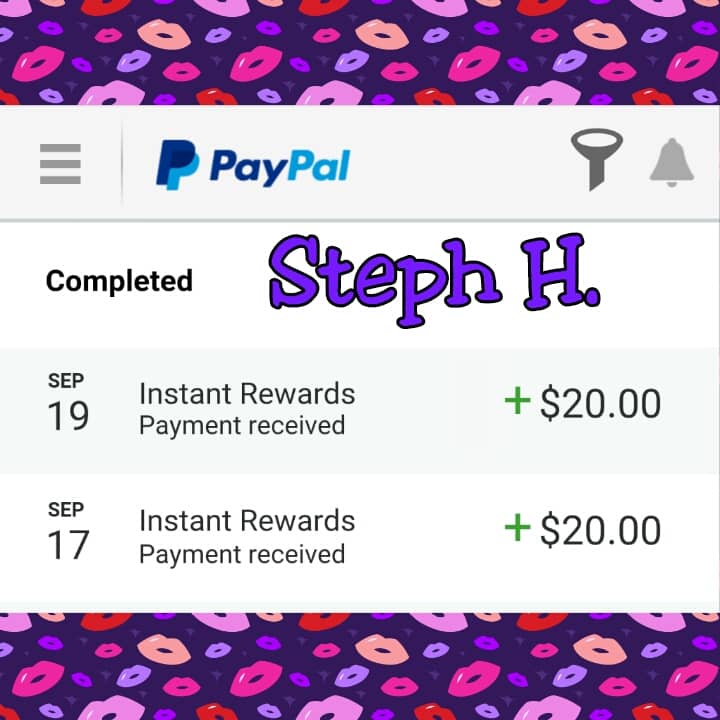Viewport: 720px width, 720px height.
Task: Click the Instant Rewards title dated Sep 19
Action: pyautogui.click(x=247, y=394)
